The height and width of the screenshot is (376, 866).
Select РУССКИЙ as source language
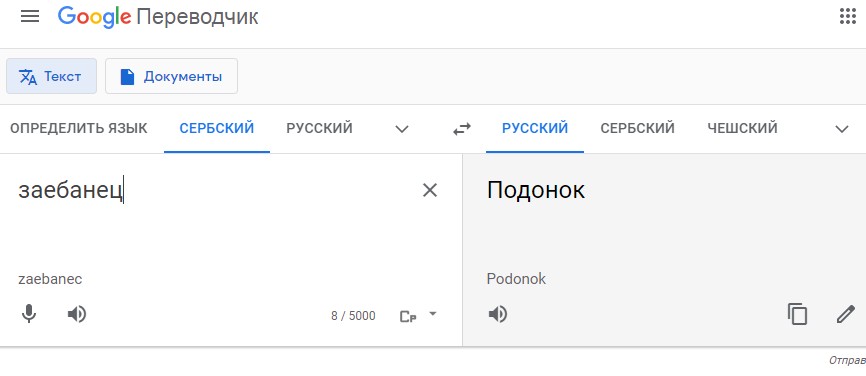[319, 129]
